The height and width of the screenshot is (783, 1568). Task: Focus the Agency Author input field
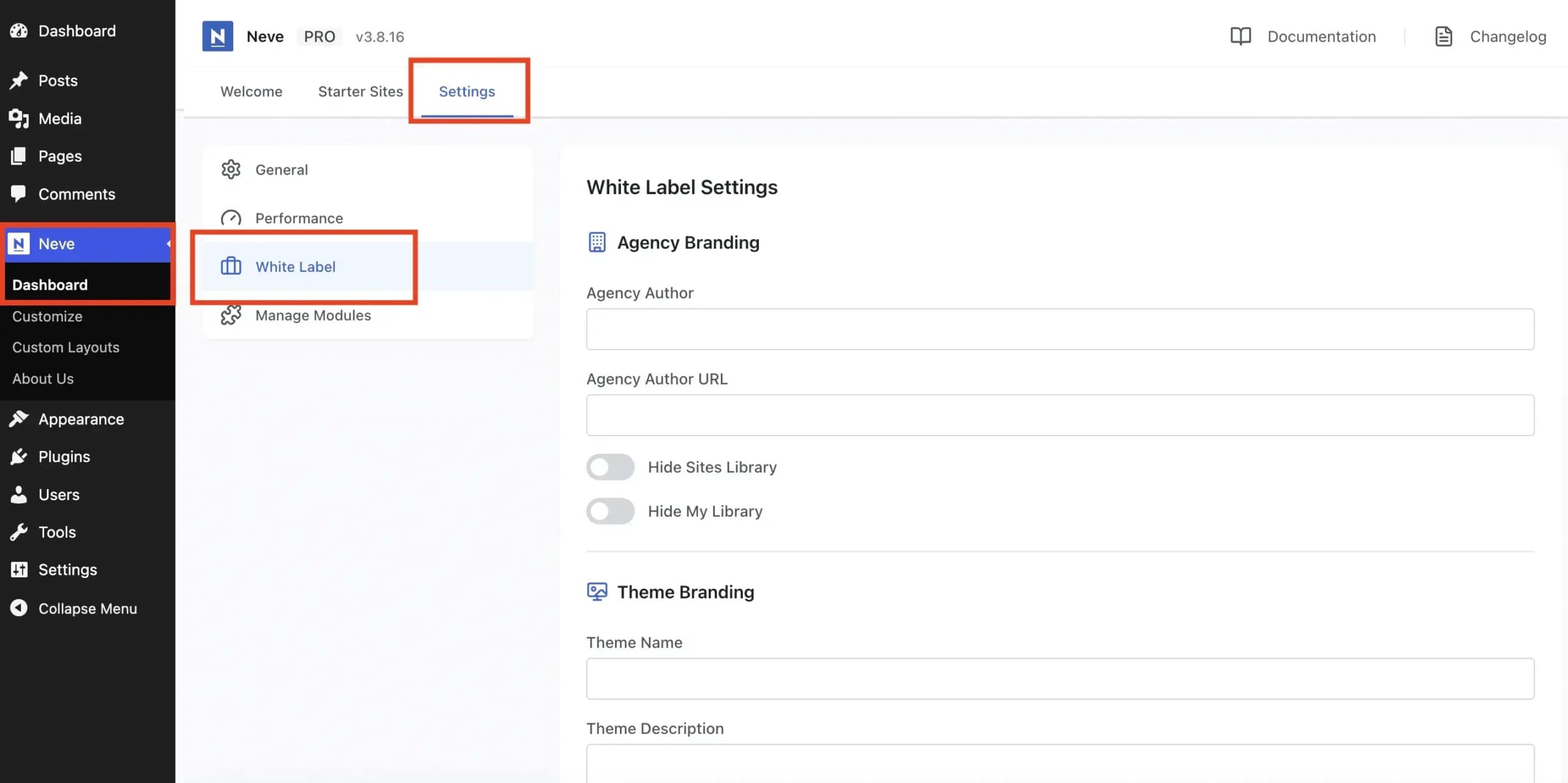1060,329
